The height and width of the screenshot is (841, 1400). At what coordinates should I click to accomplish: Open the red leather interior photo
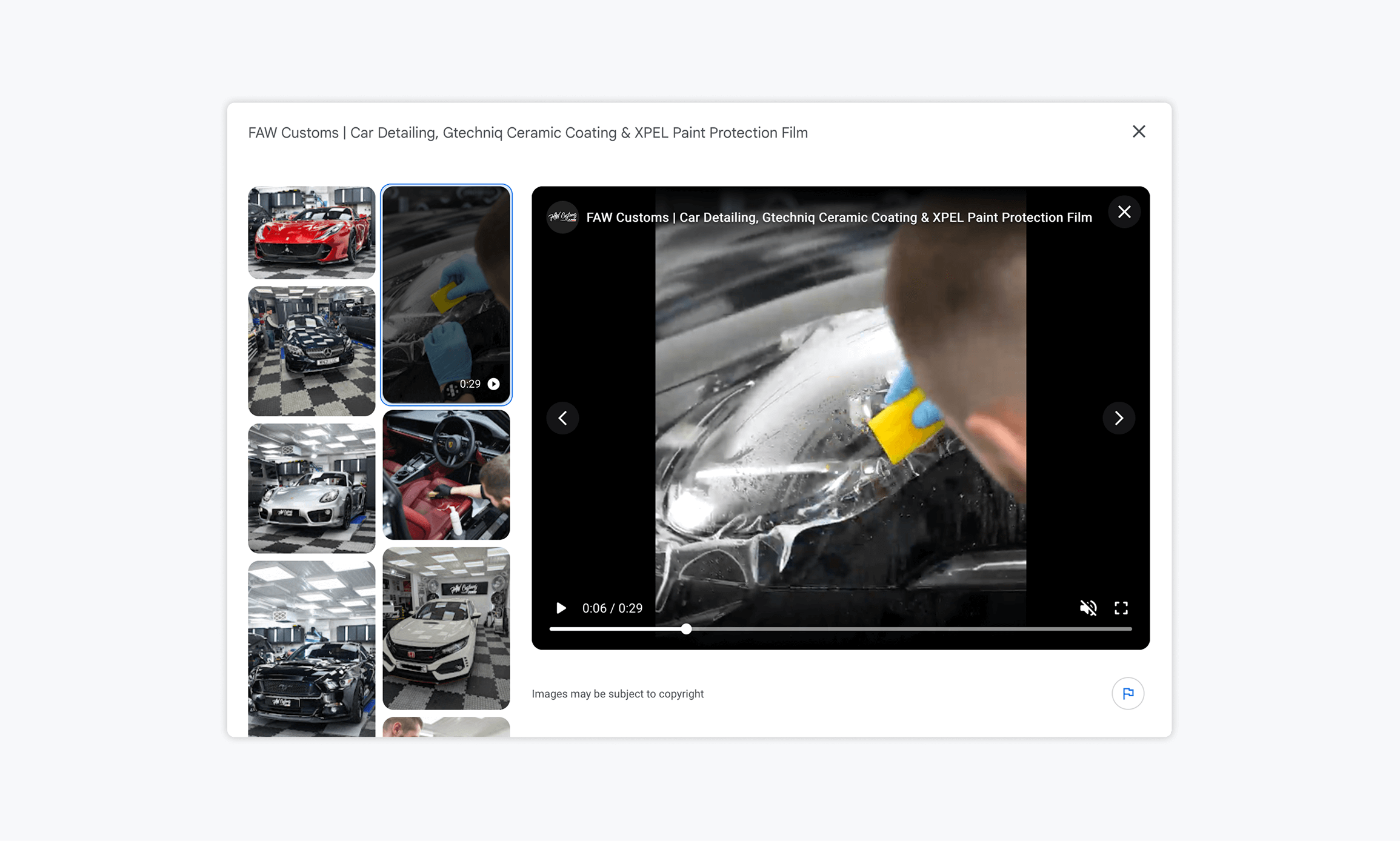coord(446,475)
